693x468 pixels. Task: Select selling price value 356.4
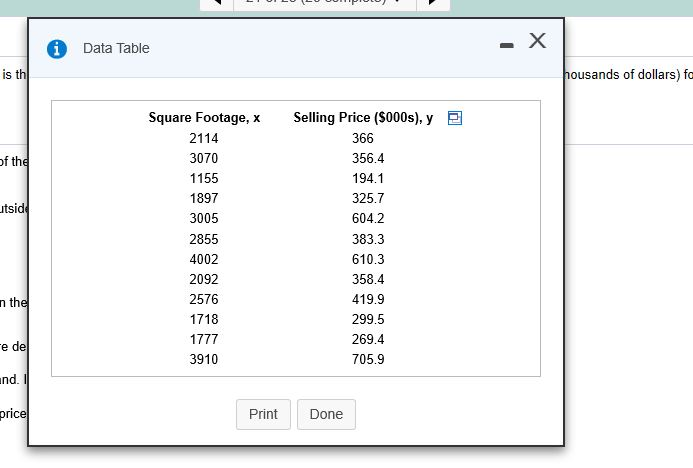coord(368,158)
